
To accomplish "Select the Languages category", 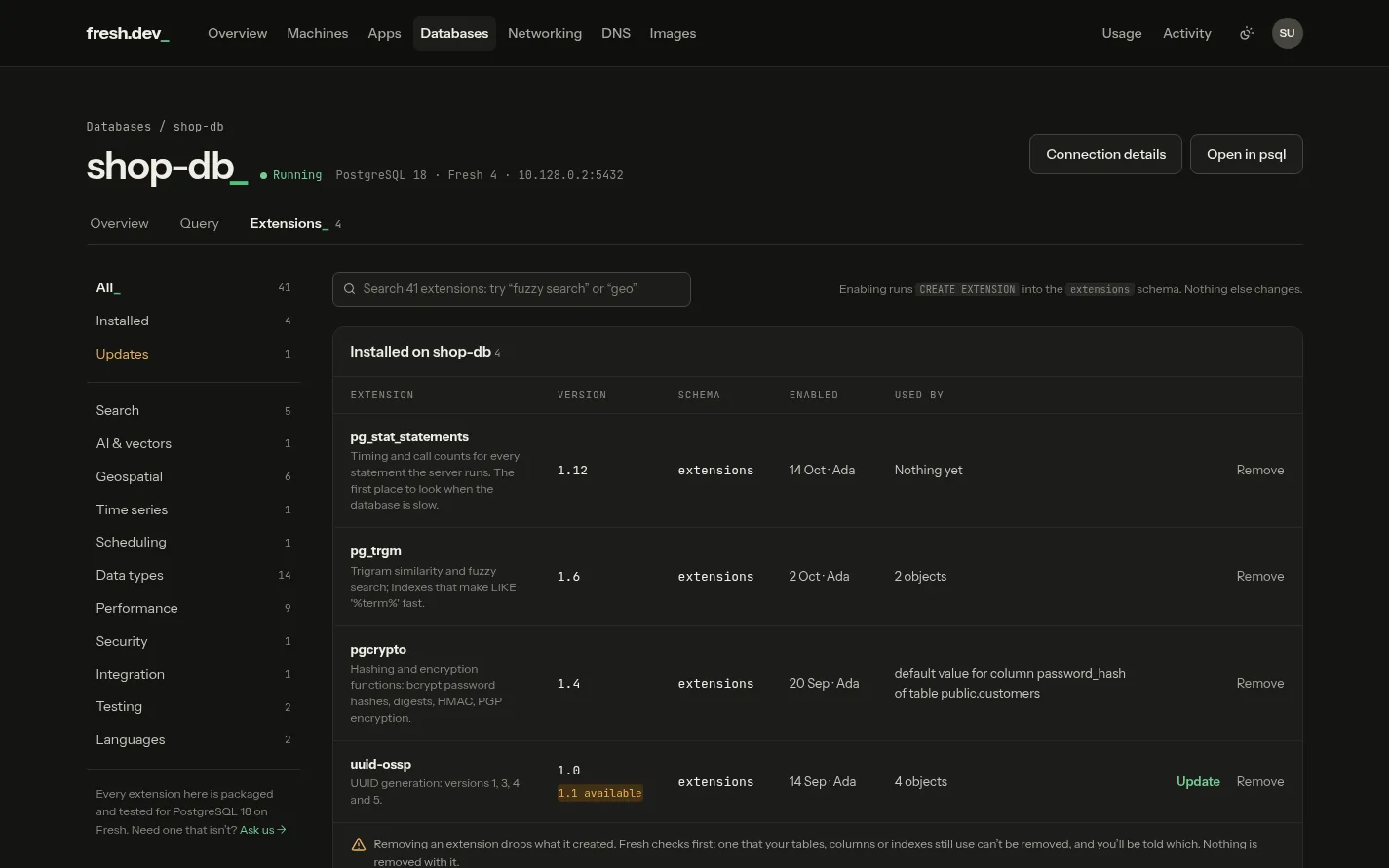I will [193, 739].
